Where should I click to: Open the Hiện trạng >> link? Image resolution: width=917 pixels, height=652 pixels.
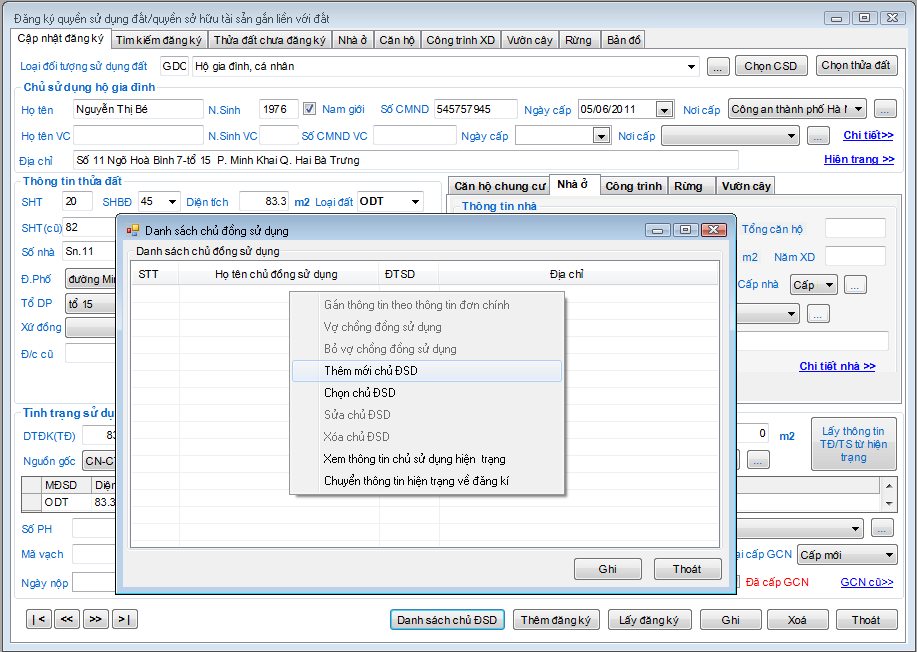pyautogui.click(x=859, y=159)
